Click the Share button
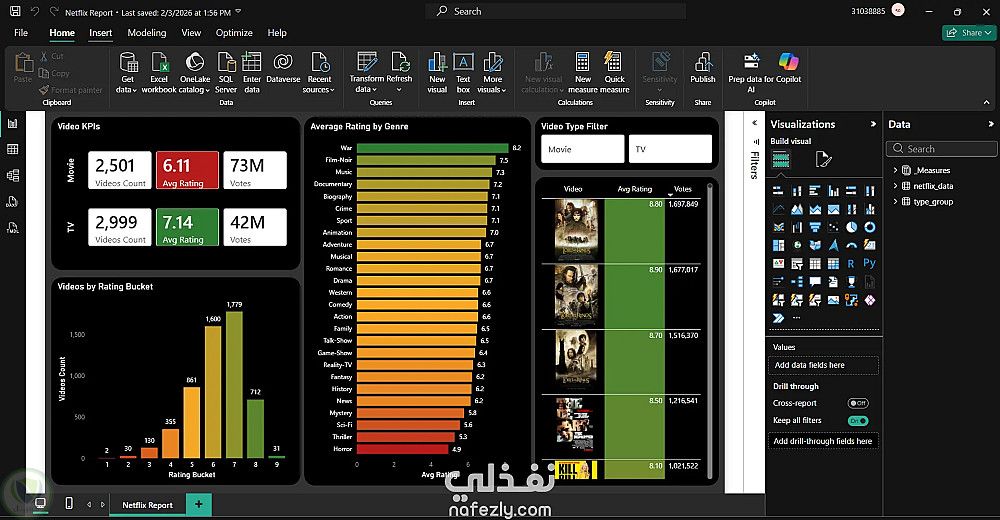The height and width of the screenshot is (520, 1000). pyautogui.click(x=969, y=33)
